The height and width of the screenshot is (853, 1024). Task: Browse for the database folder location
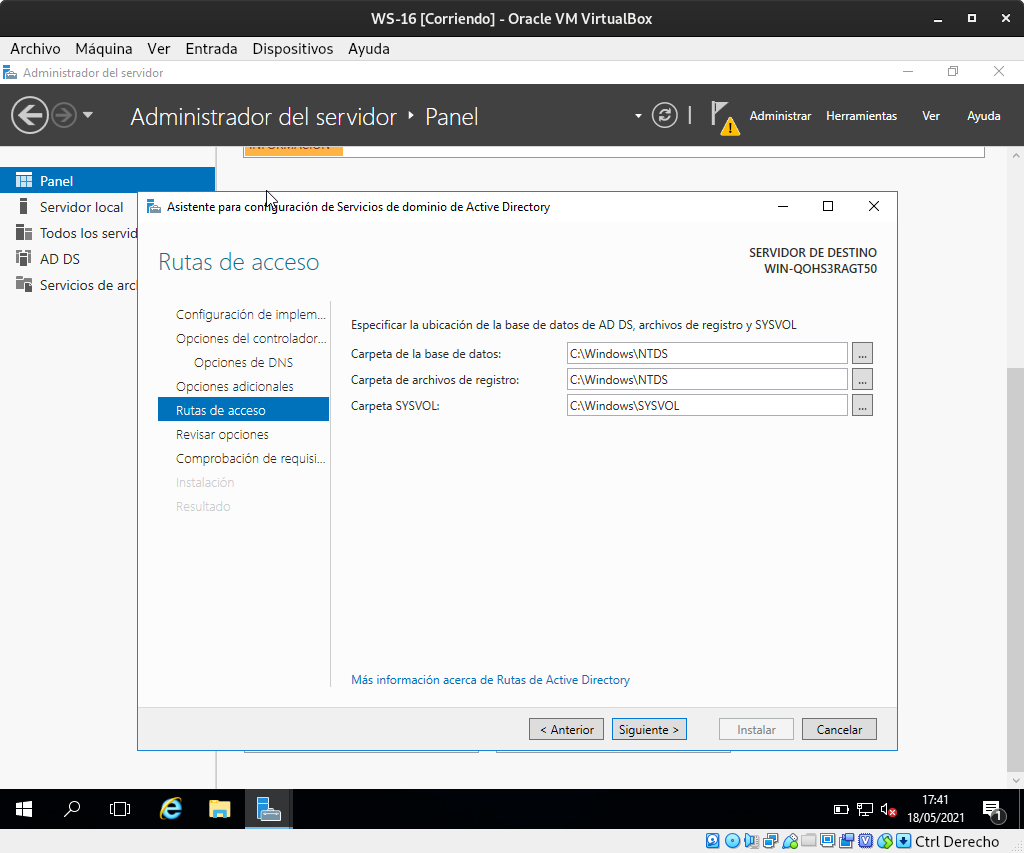862,353
